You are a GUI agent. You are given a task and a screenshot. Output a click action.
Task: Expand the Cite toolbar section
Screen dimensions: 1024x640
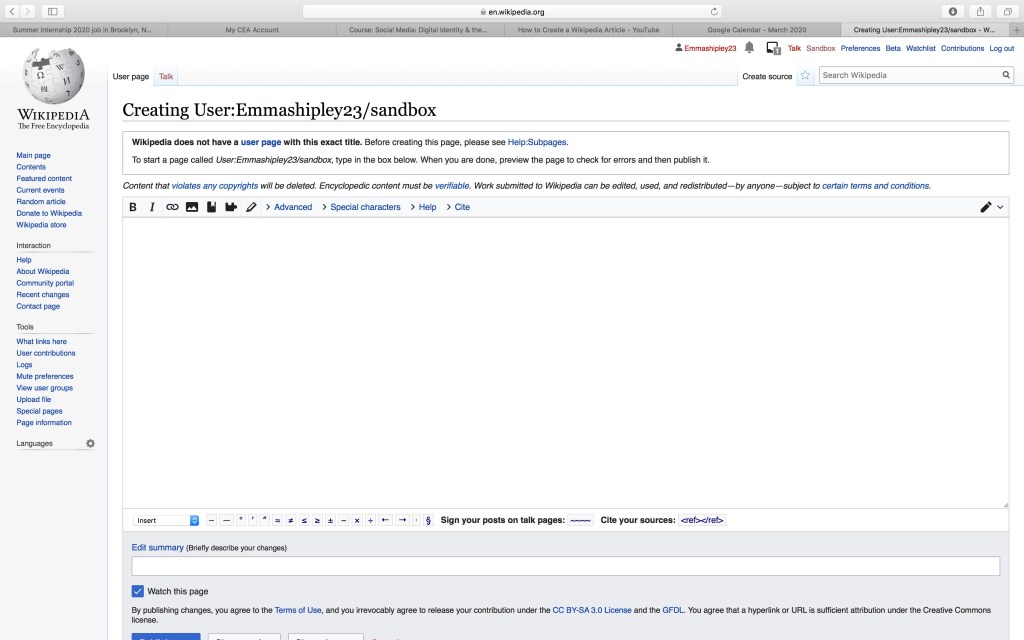click(458, 207)
